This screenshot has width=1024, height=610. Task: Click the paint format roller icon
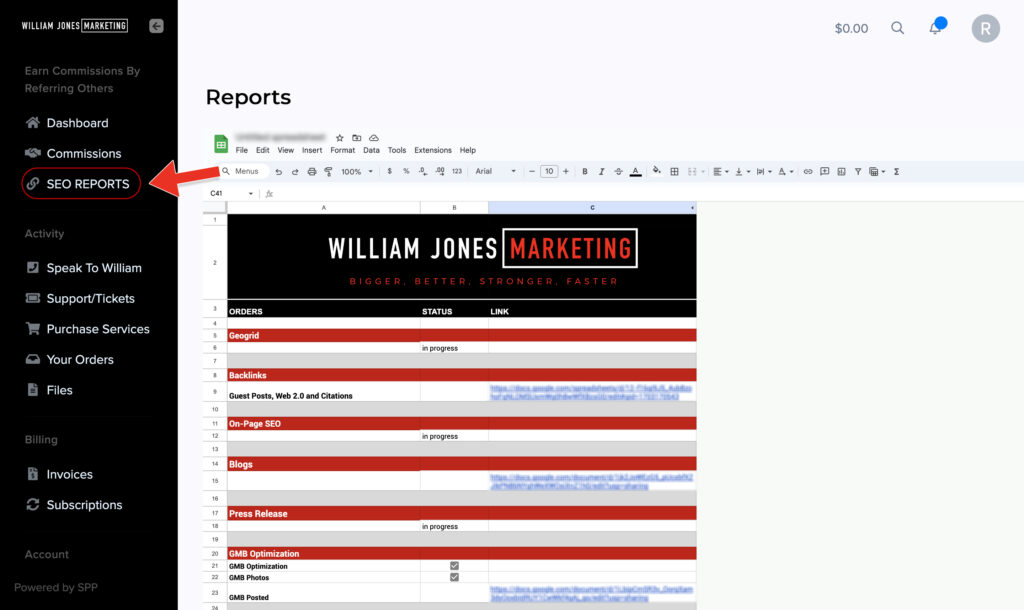pyautogui.click(x=329, y=172)
